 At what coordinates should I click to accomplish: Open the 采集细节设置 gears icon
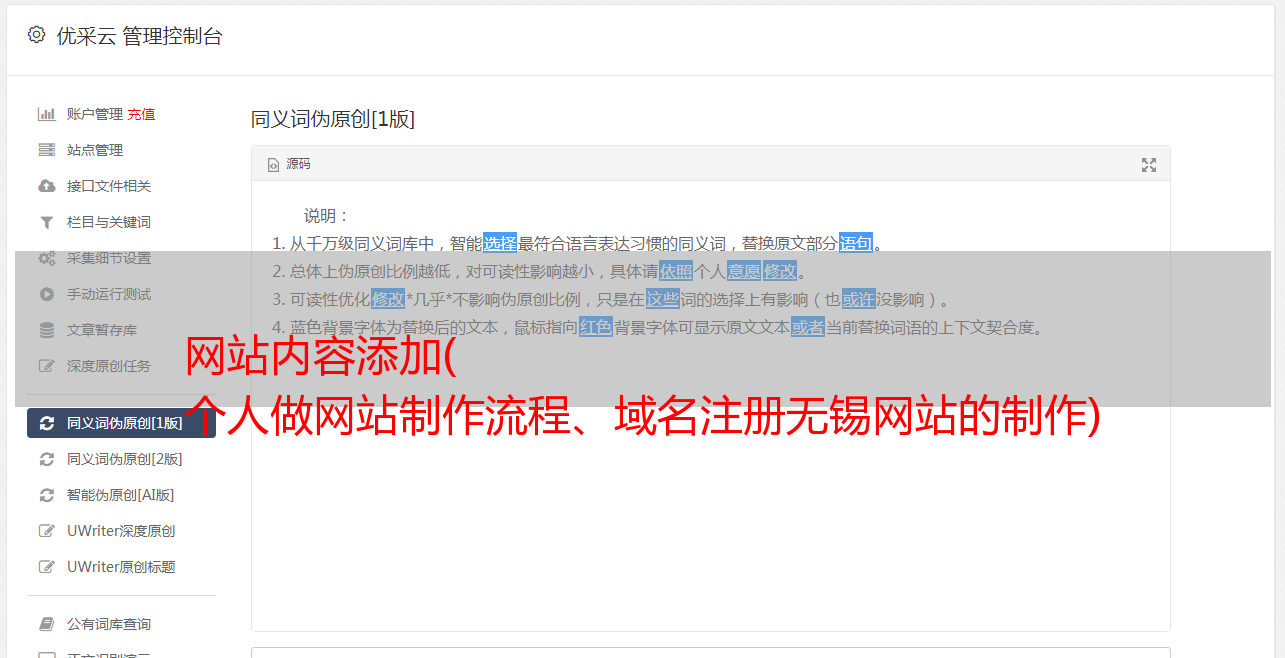click(47, 258)
